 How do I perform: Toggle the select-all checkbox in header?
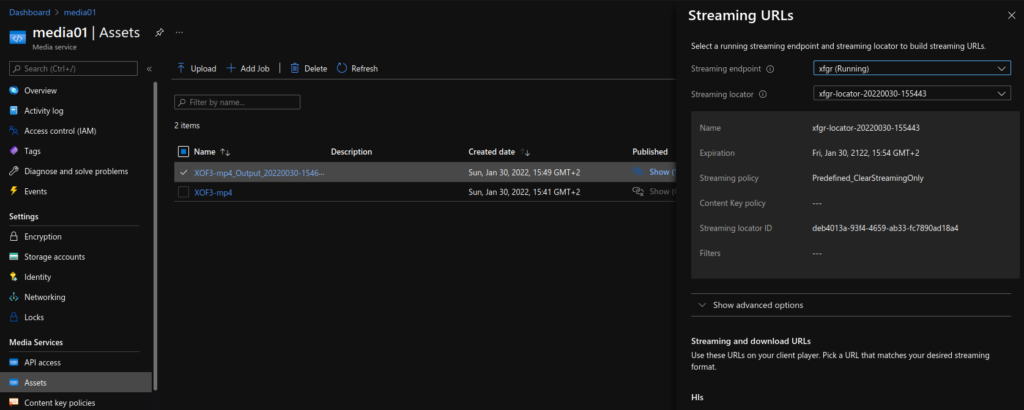184,151
